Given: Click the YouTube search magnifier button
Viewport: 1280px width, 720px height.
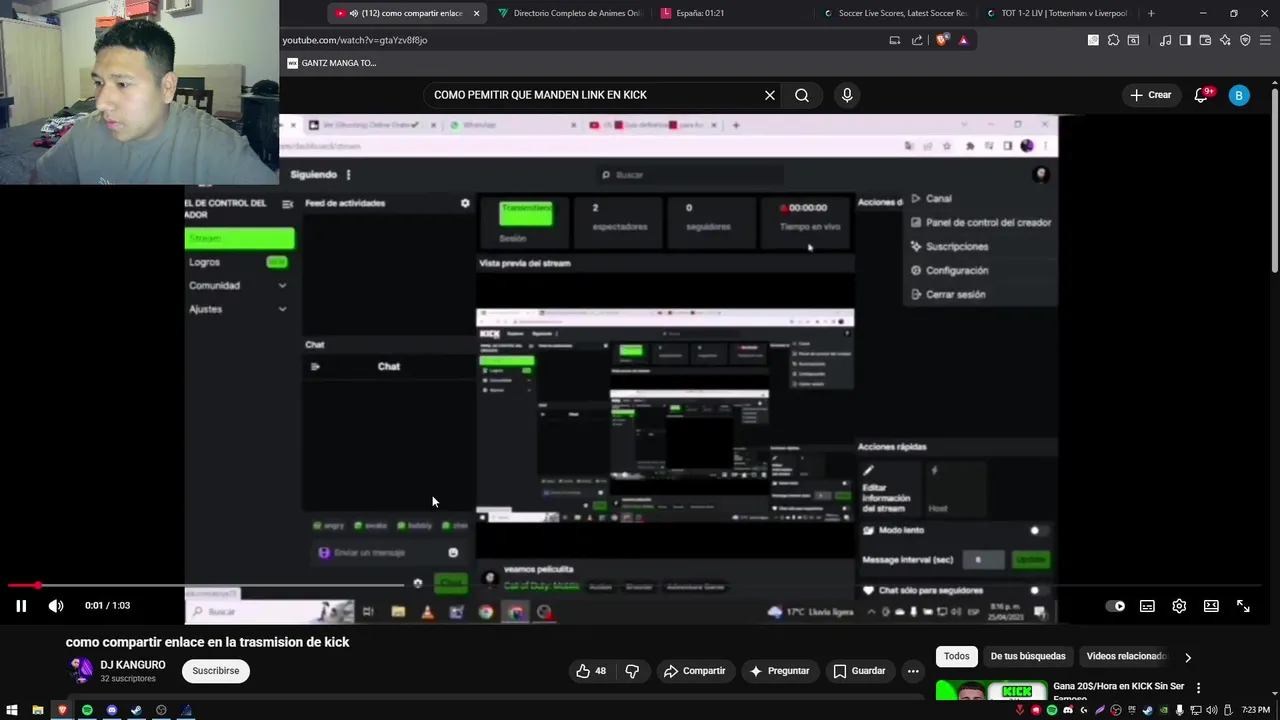Looking at the screenshot, I should click(802, 95).
